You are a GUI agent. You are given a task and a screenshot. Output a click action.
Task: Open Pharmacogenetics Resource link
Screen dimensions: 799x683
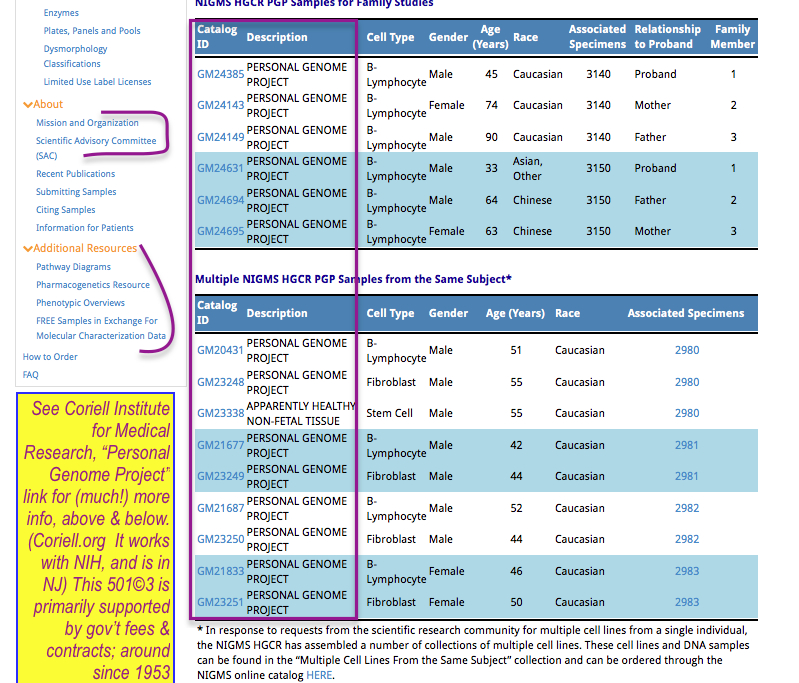(x=92, y=285)
